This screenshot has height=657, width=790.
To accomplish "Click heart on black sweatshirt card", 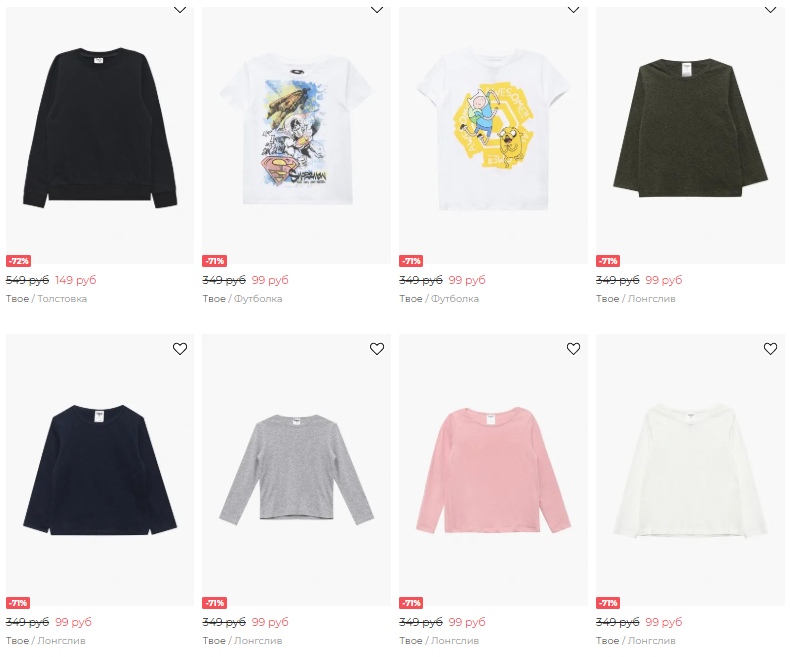I will [180, 9].
